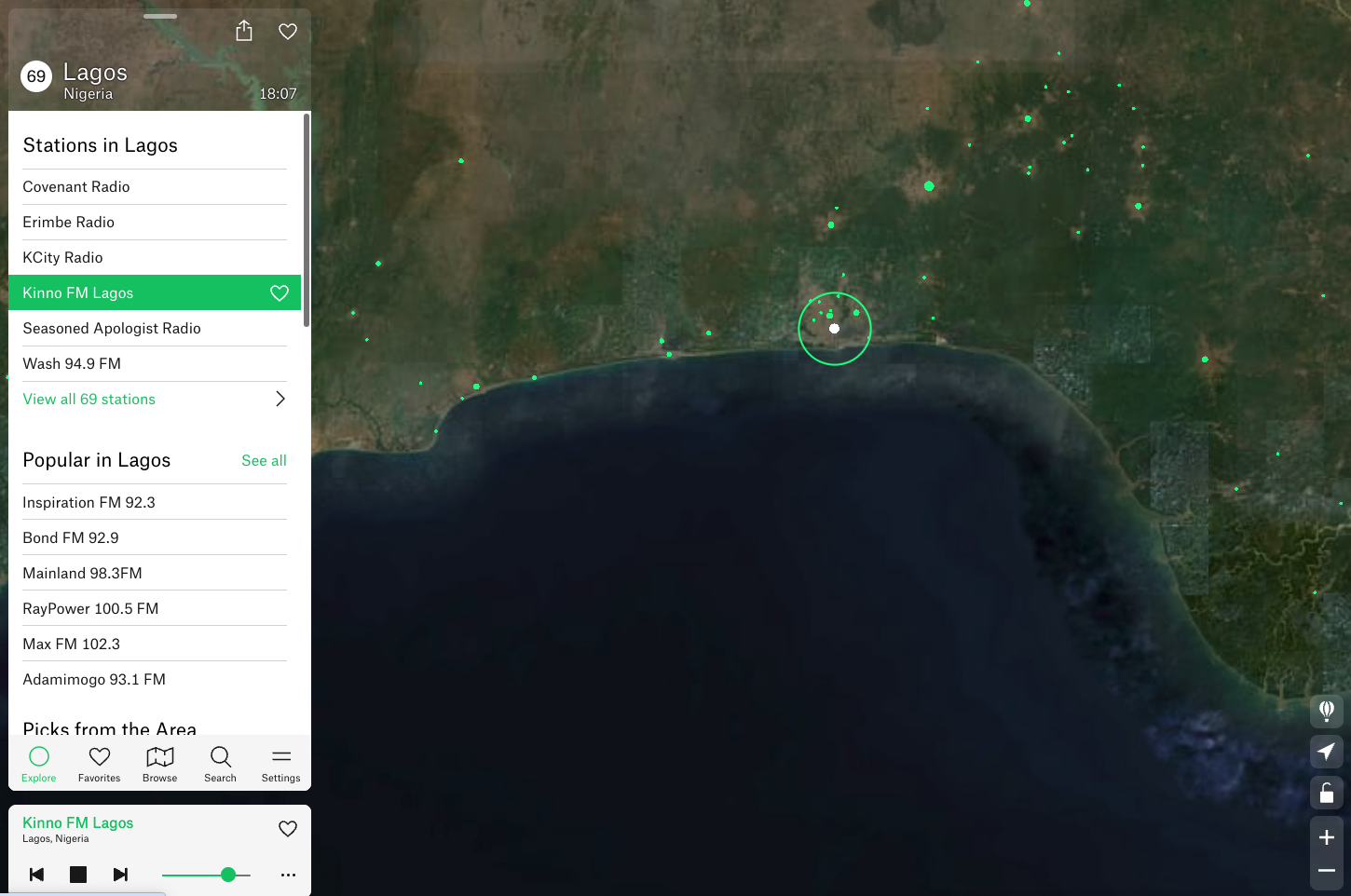The height and width of the screenshot is (896, 1351).
Task: Tune to Bond FM 92.9
Action: [x=155, y=537]
